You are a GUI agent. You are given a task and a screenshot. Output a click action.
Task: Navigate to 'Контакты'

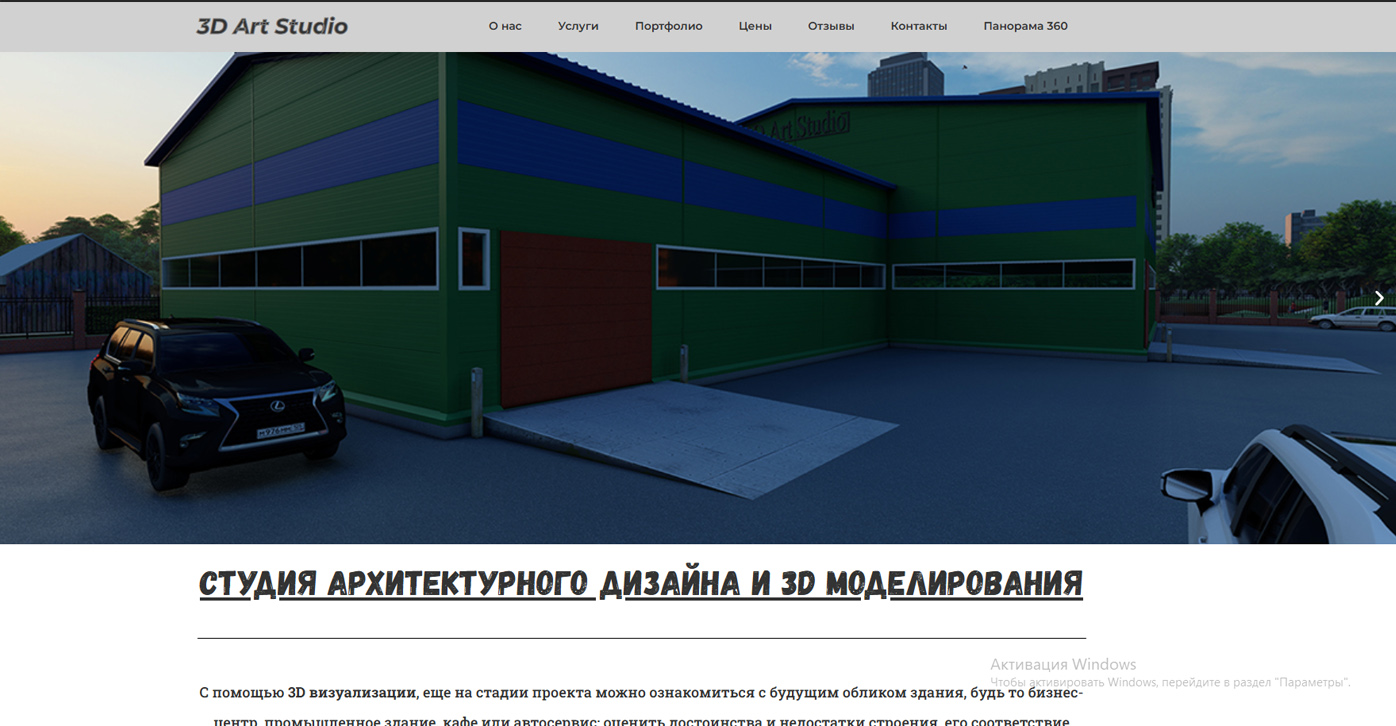[919, 26]
